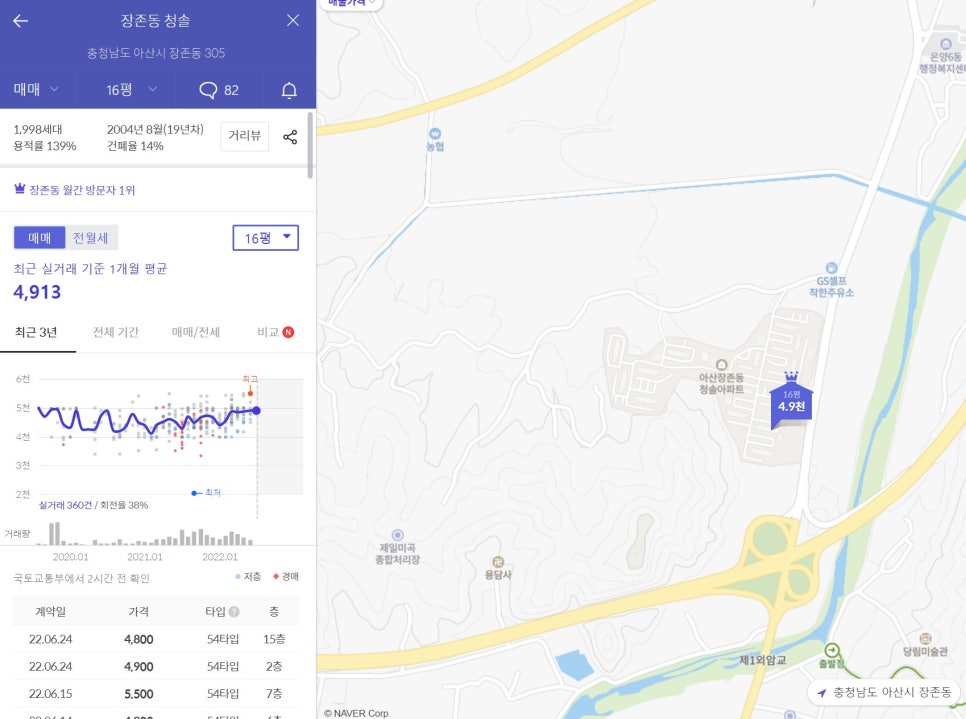
Task: Switch to the 전체 기간 tab
Action: pyautogui.click(x=116, y=333)
